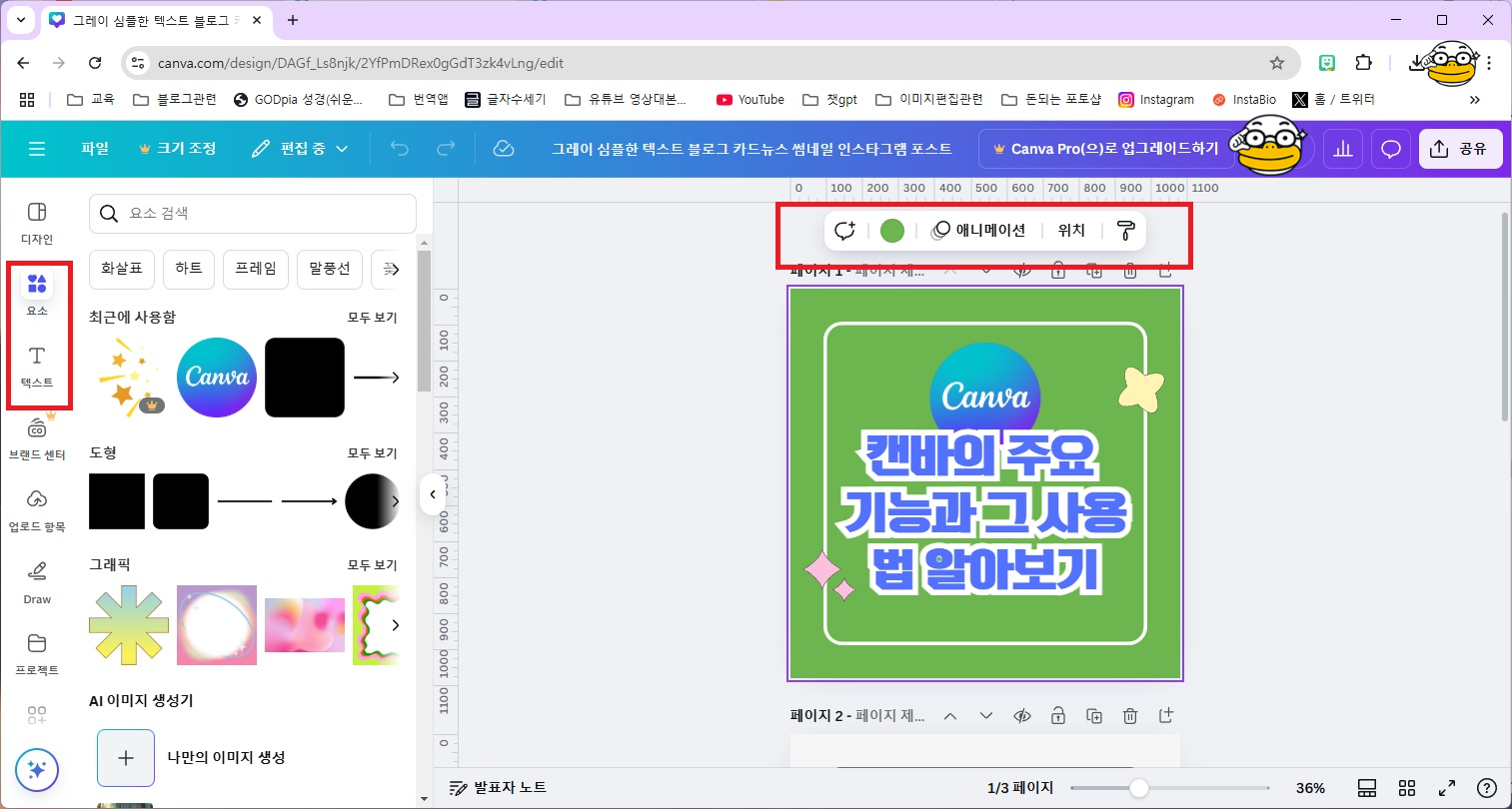
Task: Insert the pastel asterisk graphic
Action: (x=129, y=625)
